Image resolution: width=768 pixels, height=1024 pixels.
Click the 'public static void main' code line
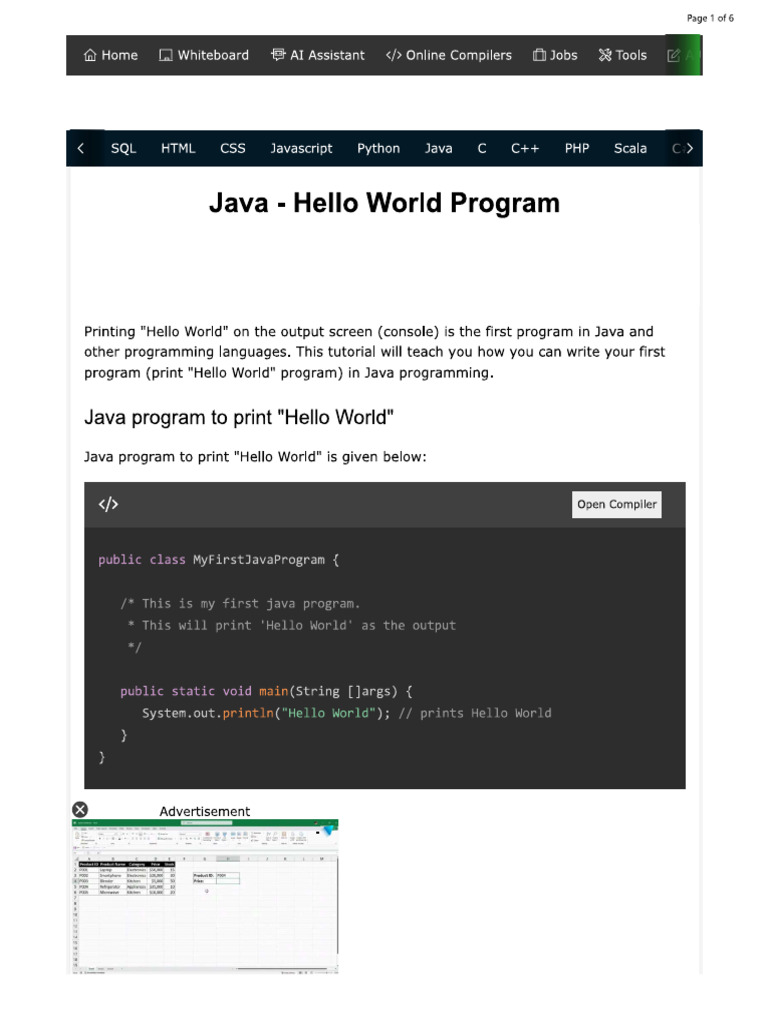pos(266,691)
